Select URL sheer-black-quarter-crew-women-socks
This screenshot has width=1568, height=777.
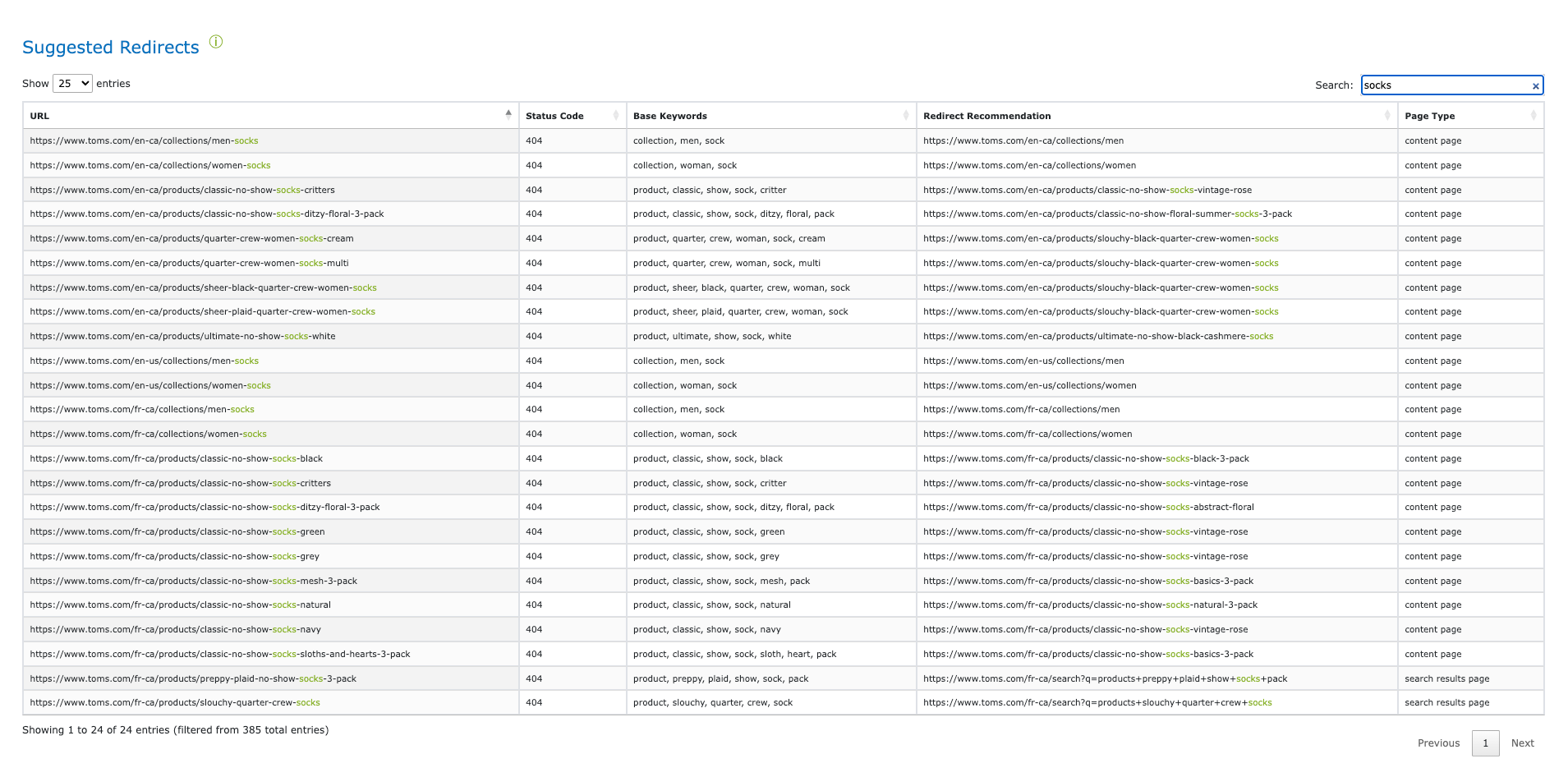click(203, 287)
